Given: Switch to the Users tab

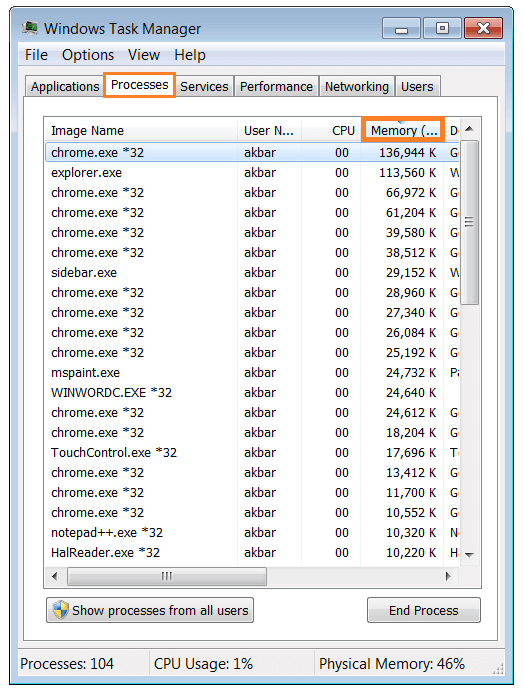Looking at the screenshot, I should tap(417, 86).
